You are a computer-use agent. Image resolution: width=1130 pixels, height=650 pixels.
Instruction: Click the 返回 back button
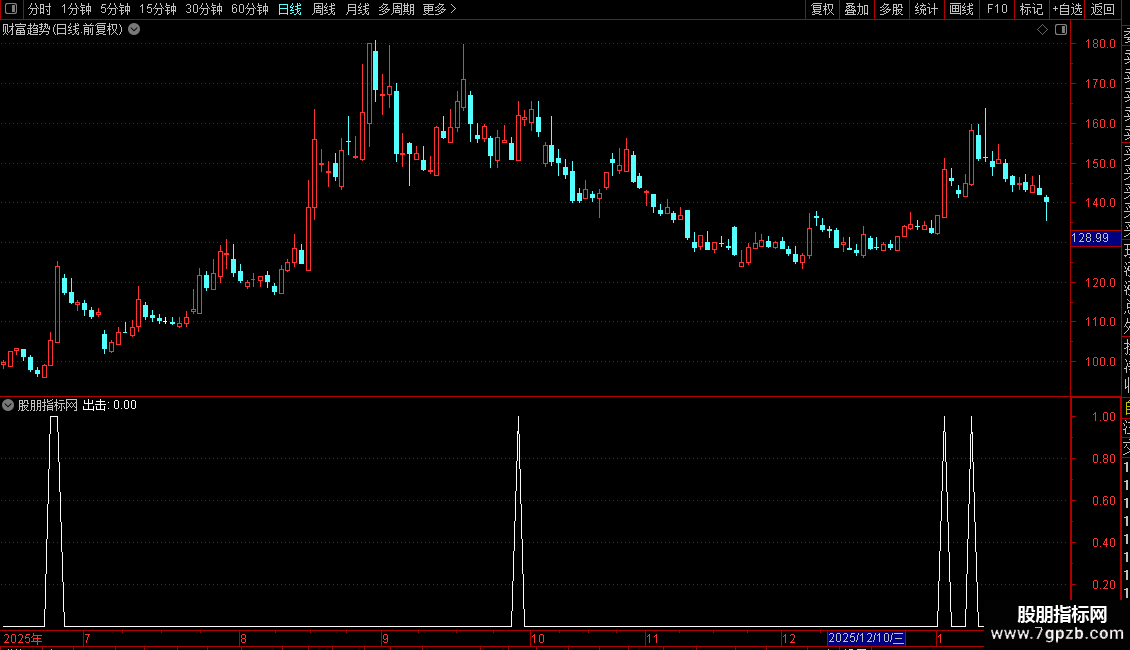(1103, 9)
